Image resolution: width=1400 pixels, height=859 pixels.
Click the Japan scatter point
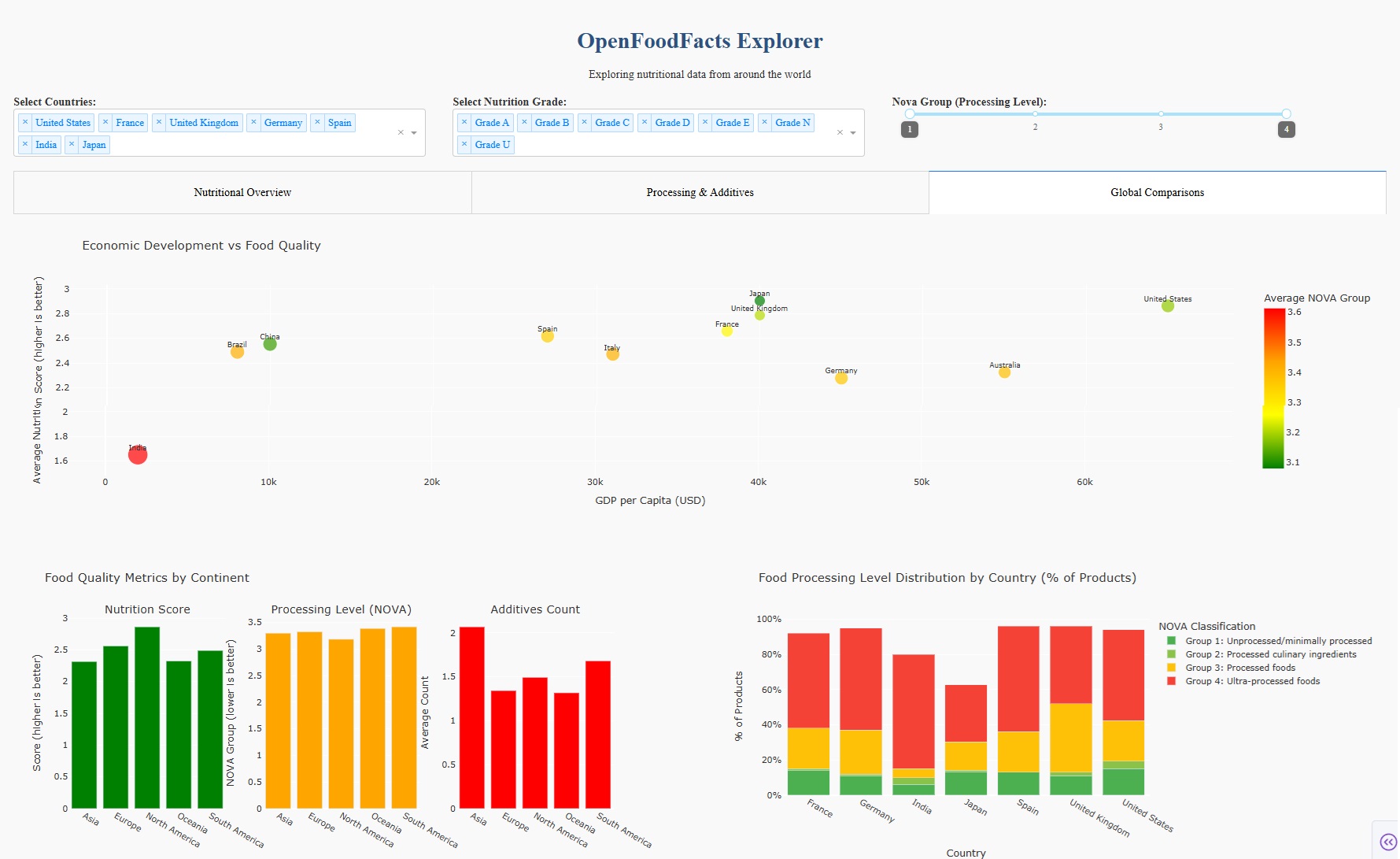tap(759, 301)
